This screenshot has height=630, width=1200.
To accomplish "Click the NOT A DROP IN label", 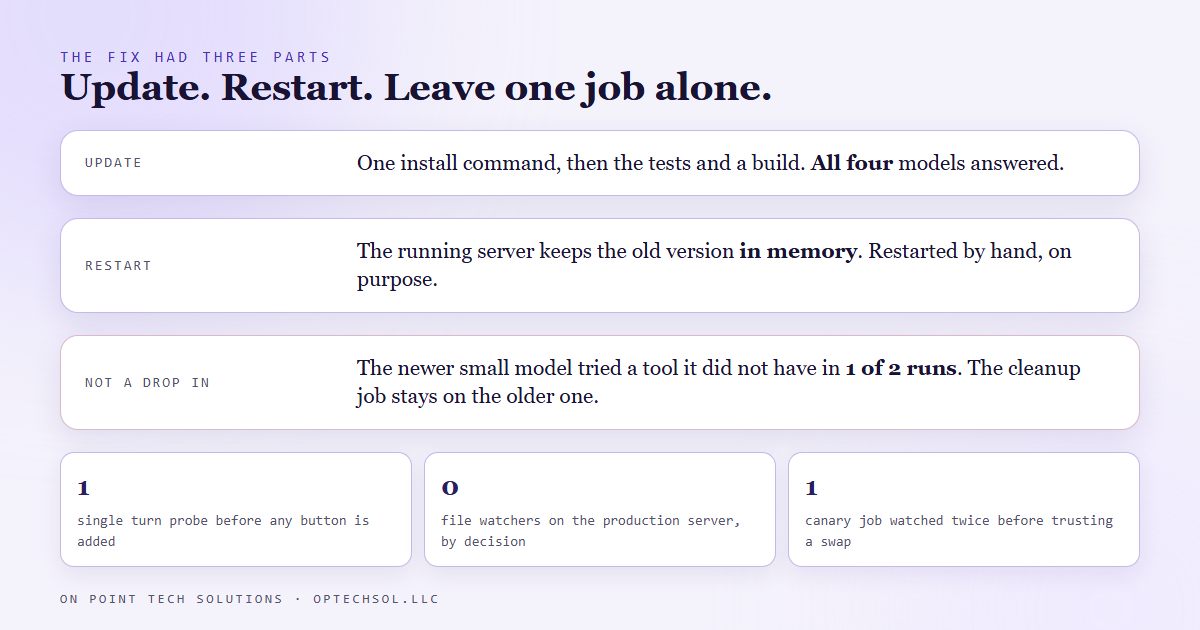I will [x=147, y=383].
